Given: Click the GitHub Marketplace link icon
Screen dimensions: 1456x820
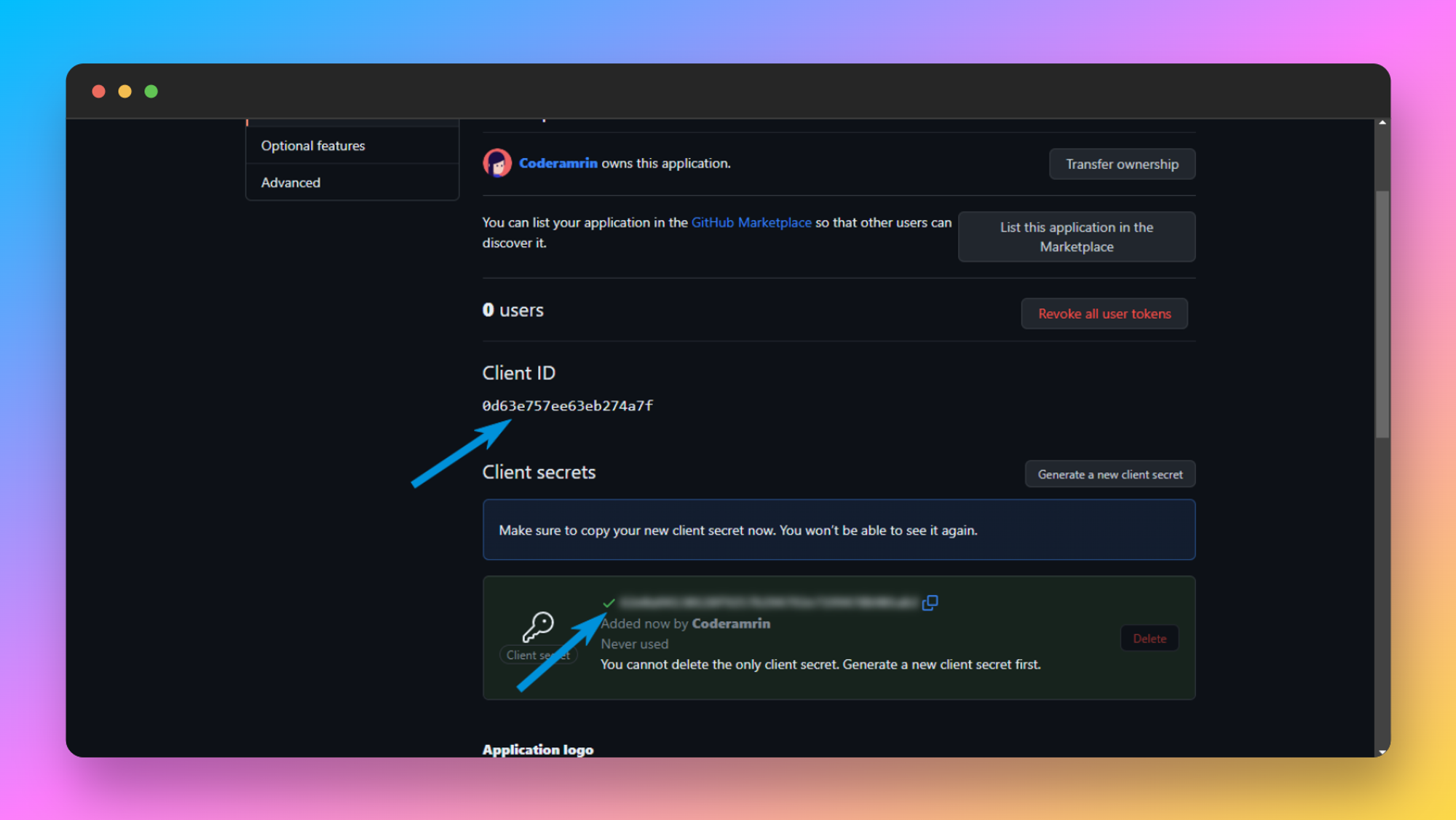Looking at the screenshot, I should click(x=750, y=223).
